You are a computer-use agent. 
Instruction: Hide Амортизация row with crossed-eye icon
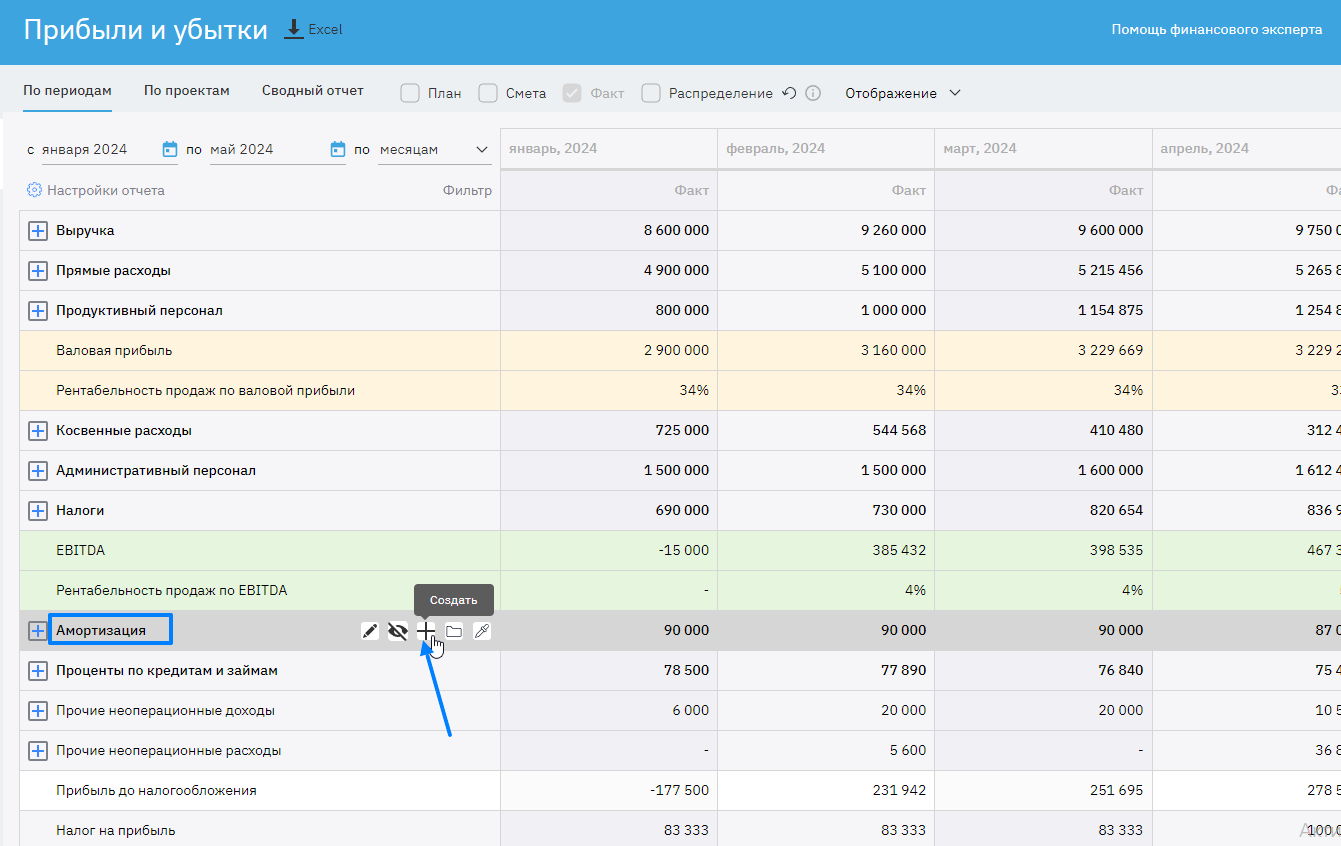coord(398,631)
